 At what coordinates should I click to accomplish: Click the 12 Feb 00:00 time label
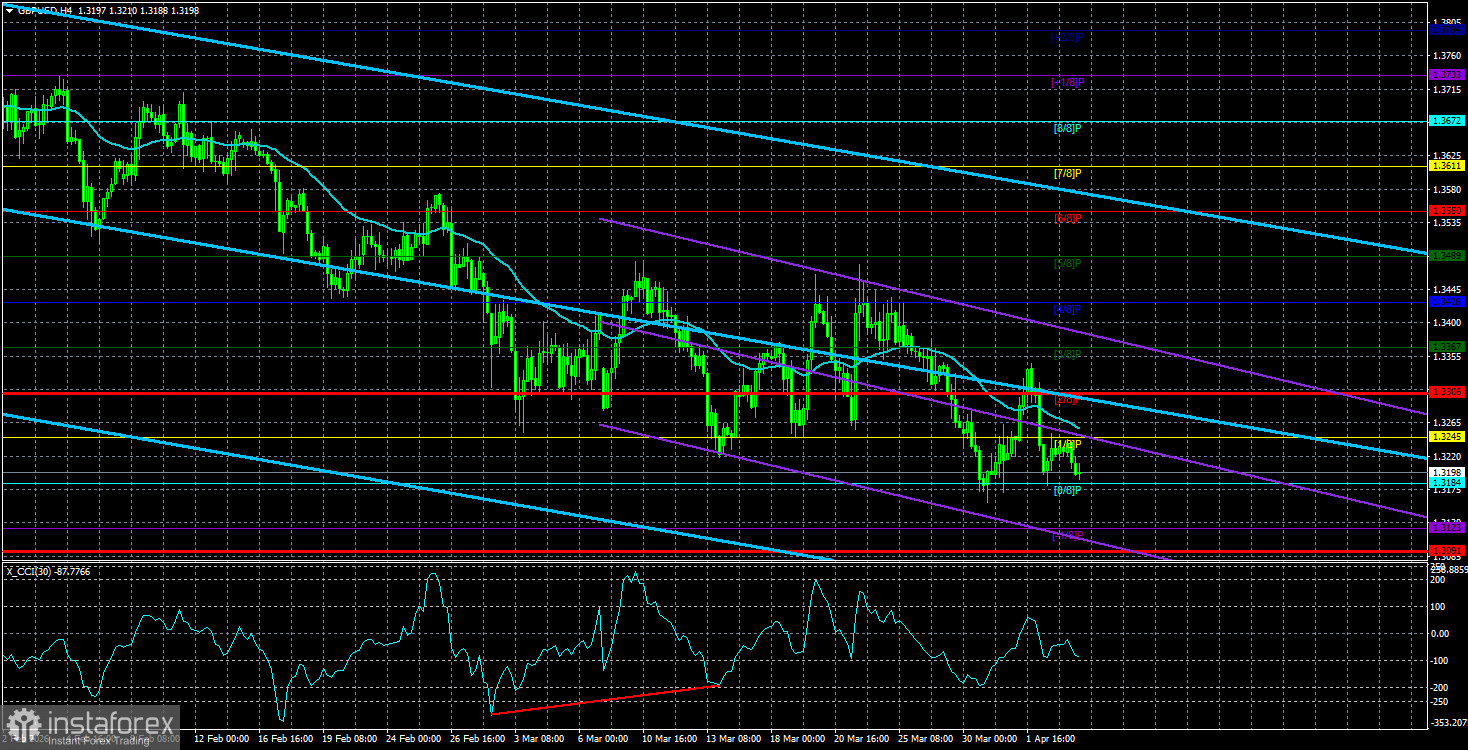pos(222,739)
